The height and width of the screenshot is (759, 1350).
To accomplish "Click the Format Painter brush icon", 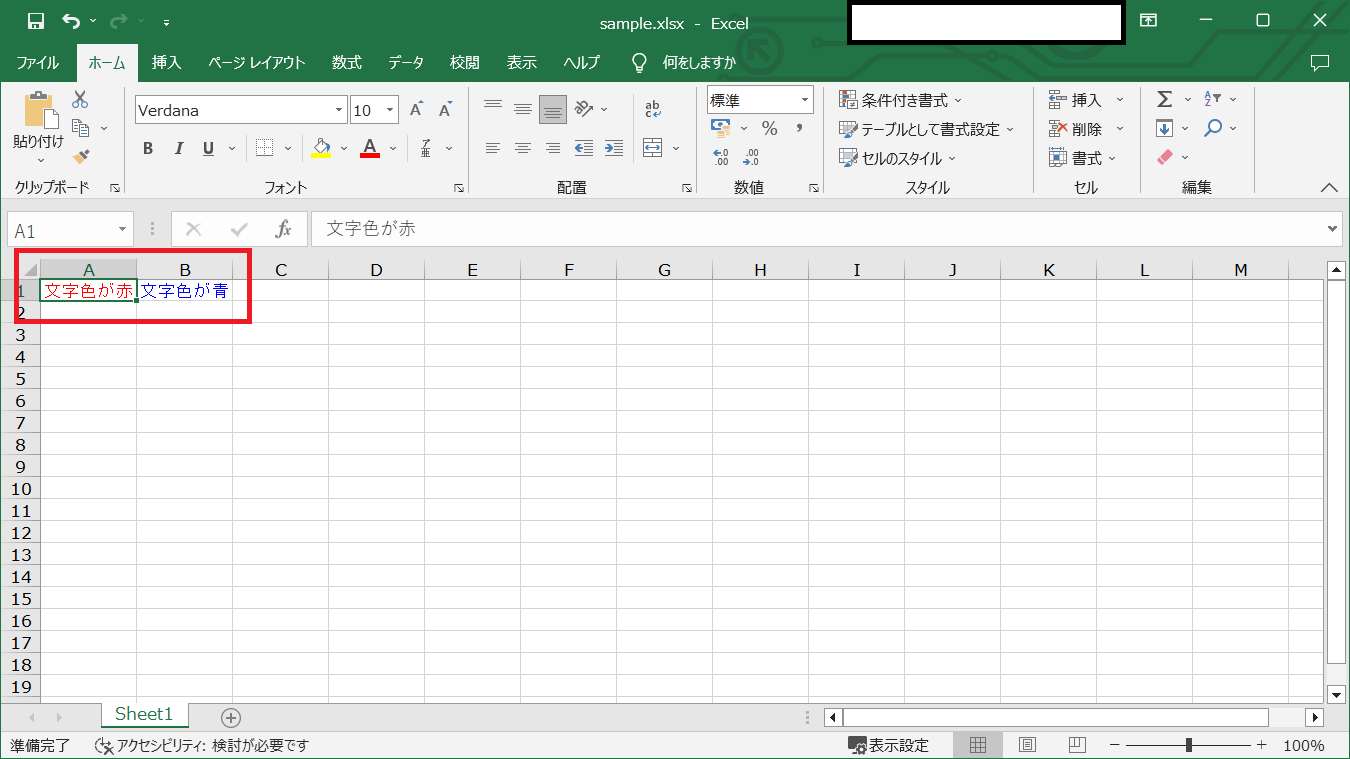I will pos(81,157).
